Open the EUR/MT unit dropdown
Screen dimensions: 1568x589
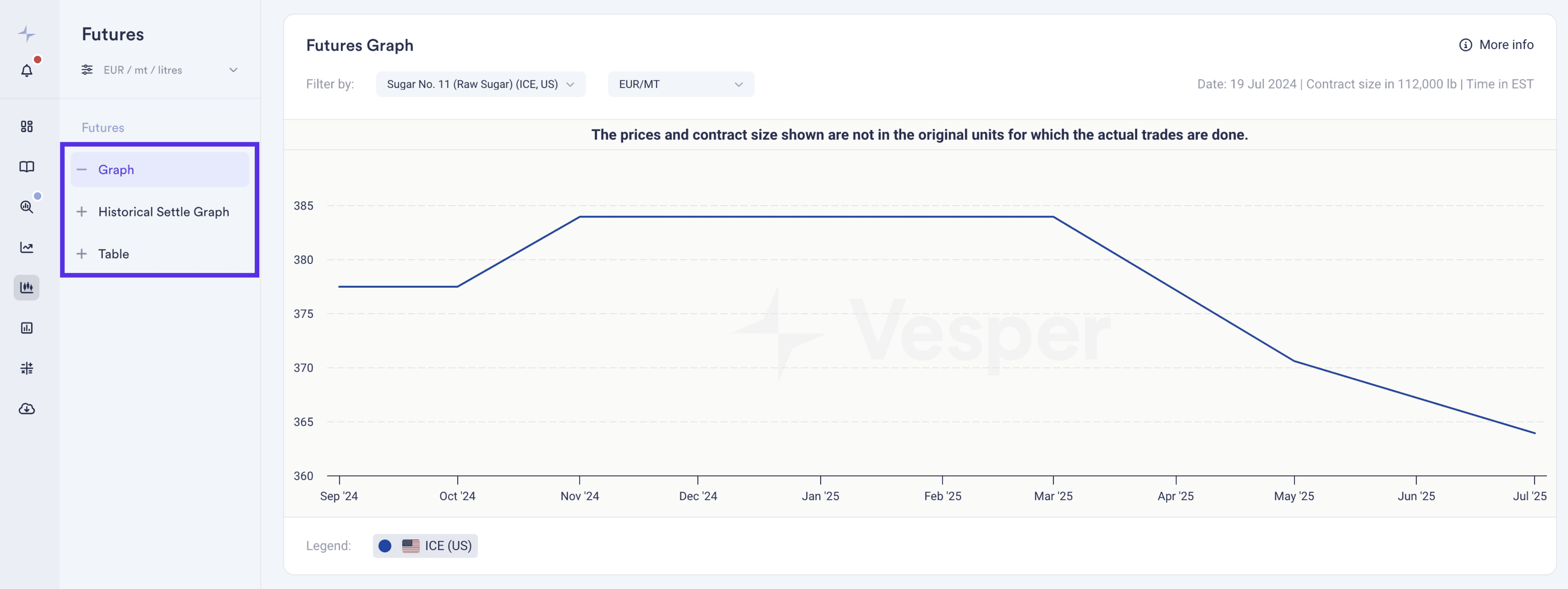click(x=681, y=84)
